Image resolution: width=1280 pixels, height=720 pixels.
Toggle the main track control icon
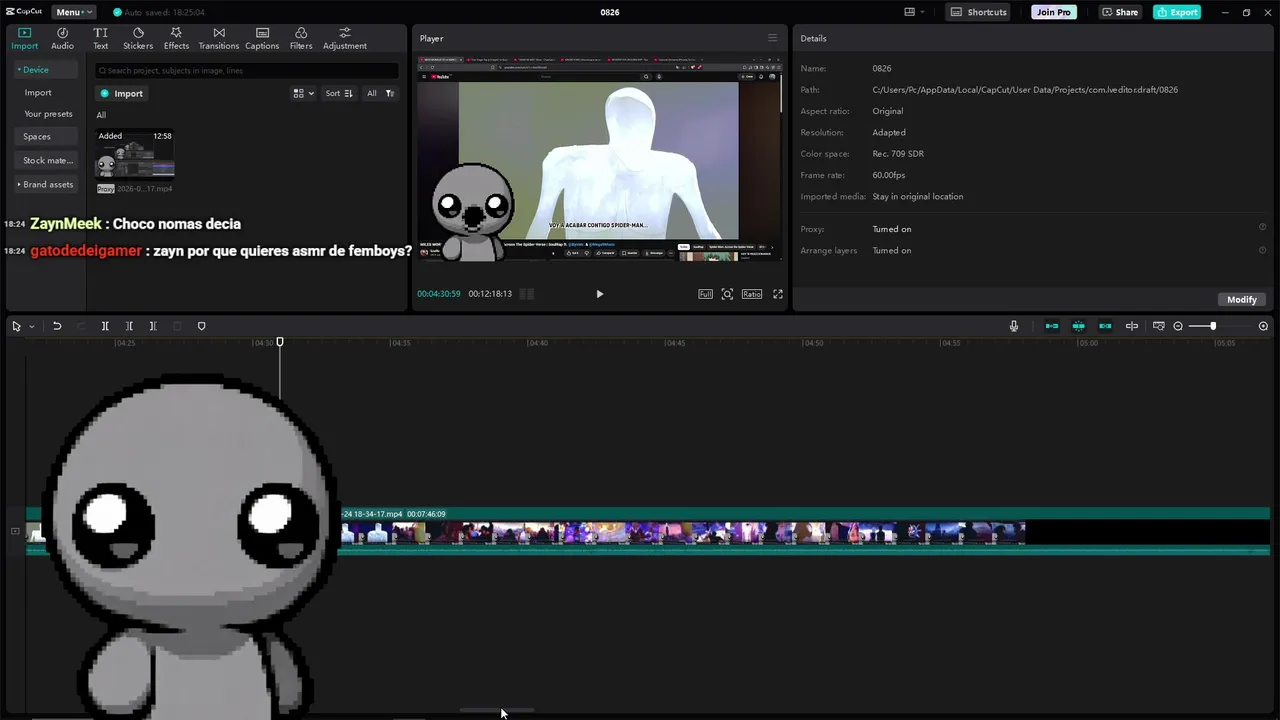[15, 531]
